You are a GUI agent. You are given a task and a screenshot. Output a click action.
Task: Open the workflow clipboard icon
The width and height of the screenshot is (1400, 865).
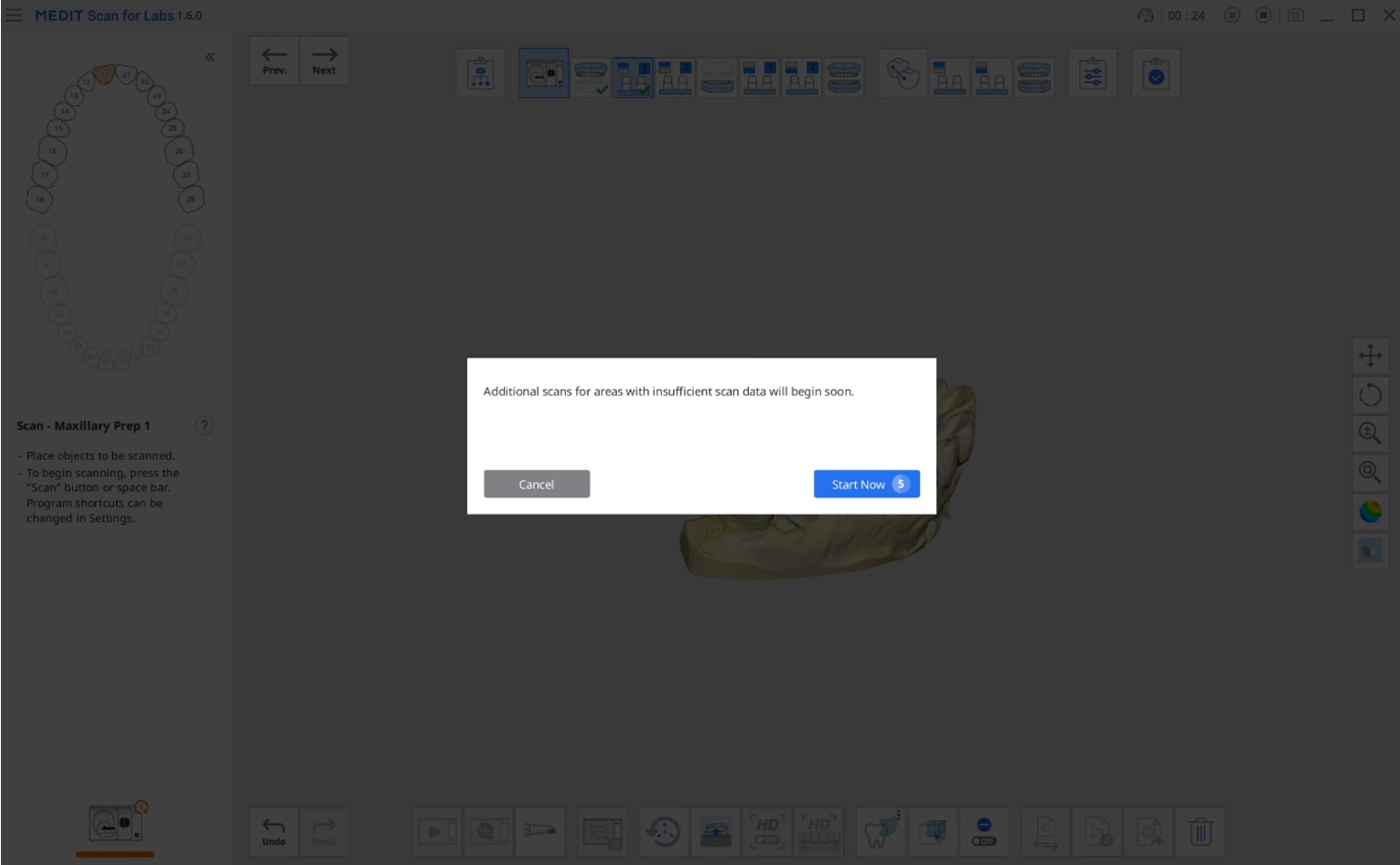click(x=480, y=74)
